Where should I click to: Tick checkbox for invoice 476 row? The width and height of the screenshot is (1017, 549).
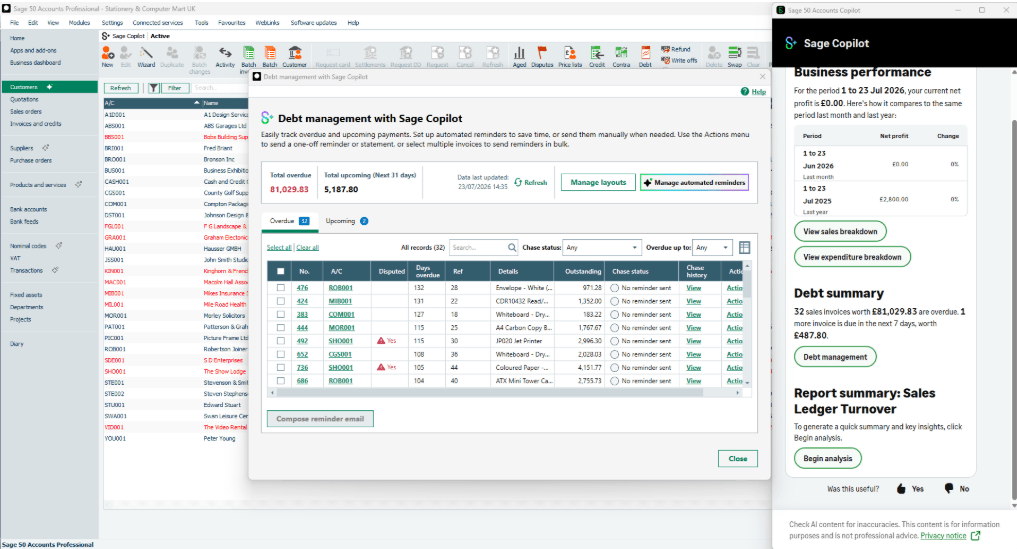pos(281,287)
